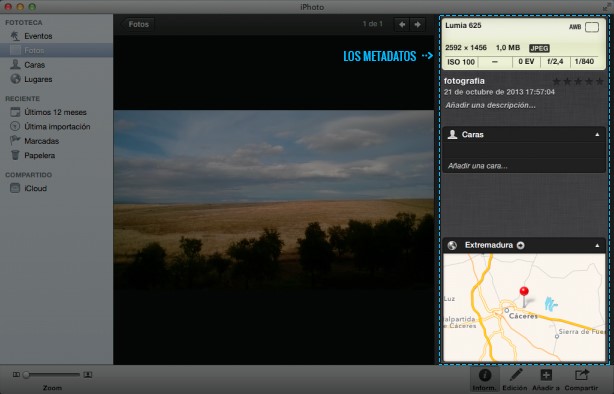
Task: Click the flag icon beside Marcadas
Action: (x=15, y=140)
